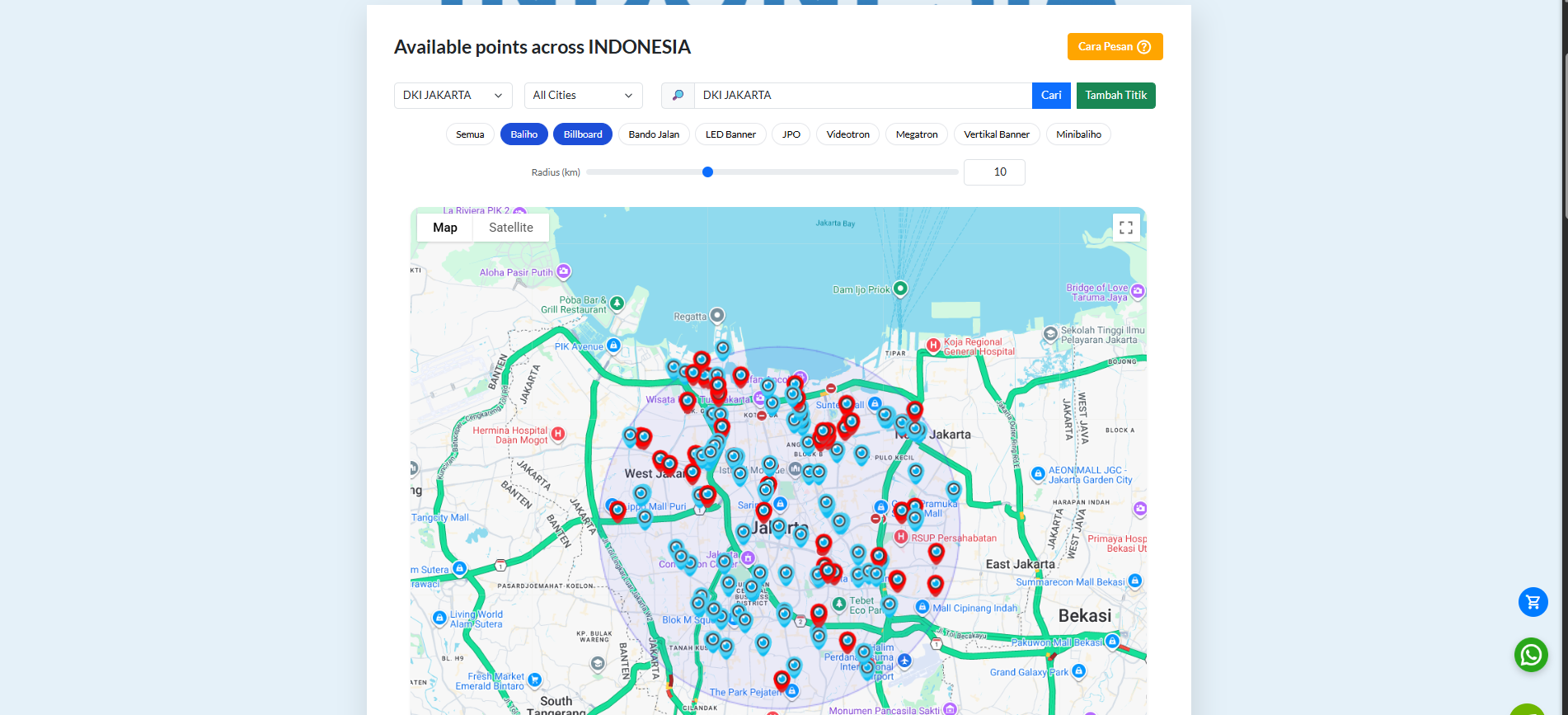Toggle fullscreen map view
The width and height of the screenshot is (1568, 715).
[1126, 228]
